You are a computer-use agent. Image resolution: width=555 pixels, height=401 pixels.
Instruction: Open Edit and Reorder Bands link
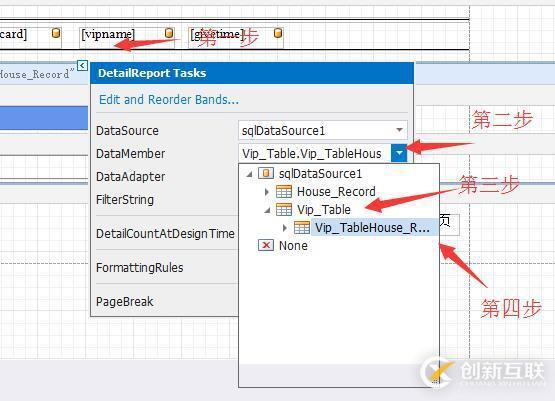pyautogui.click(x=169, y=99)
